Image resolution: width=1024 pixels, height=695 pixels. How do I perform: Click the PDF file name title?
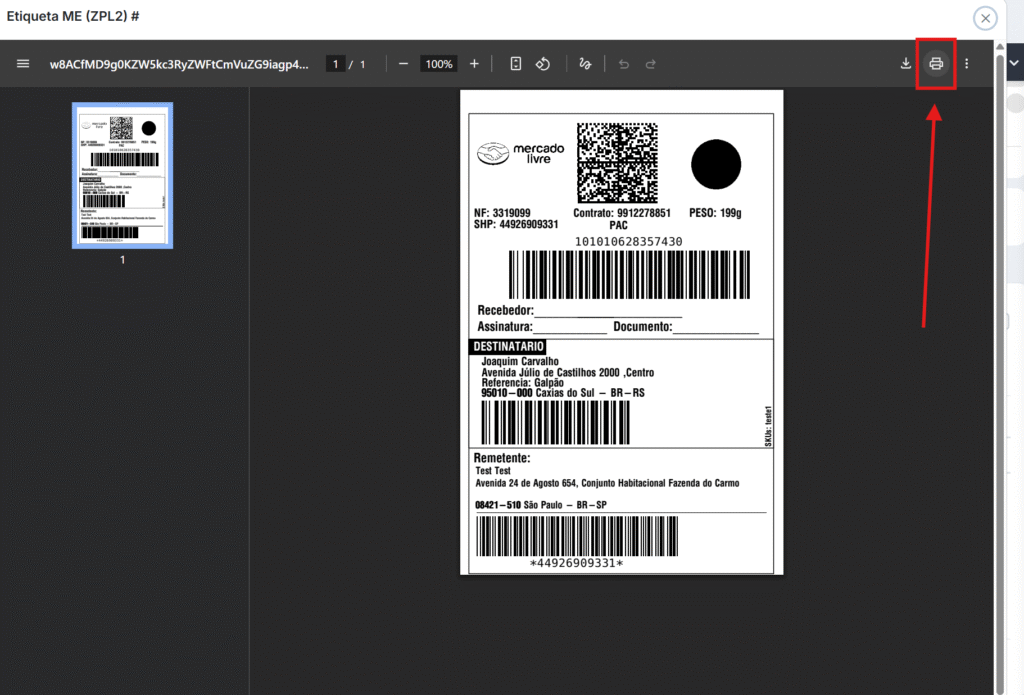(x=179, y=64)
